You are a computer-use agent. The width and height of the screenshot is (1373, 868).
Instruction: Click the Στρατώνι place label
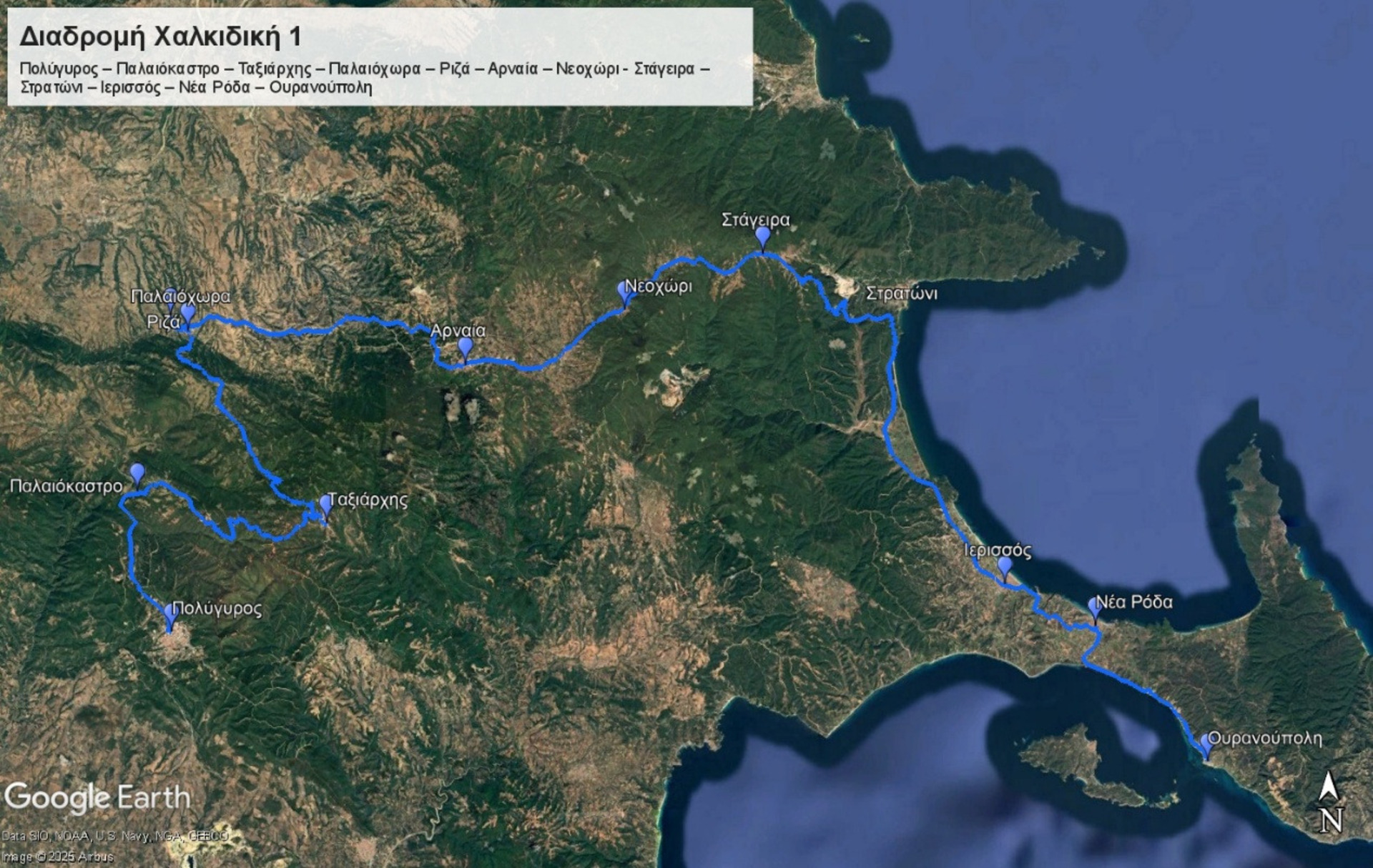tap(901, 294)
